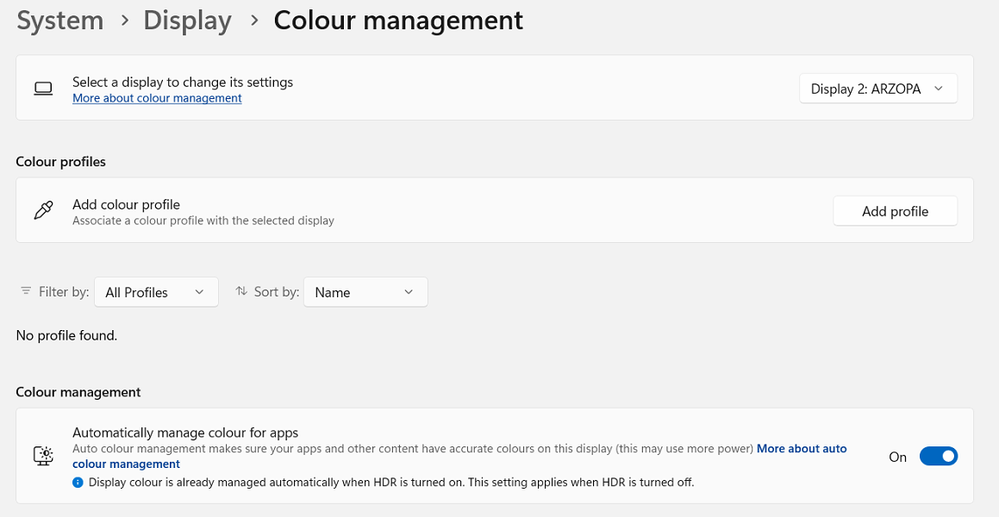Viewport: 999px width, 517px height.
Task: Click the auto colour management monitor icon
Action: click(43, 456)
